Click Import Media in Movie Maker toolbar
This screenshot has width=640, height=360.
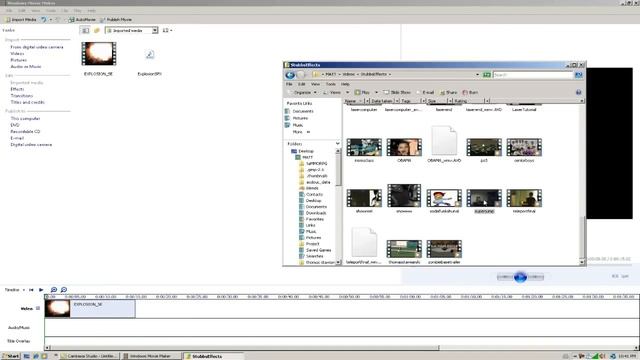21,20
